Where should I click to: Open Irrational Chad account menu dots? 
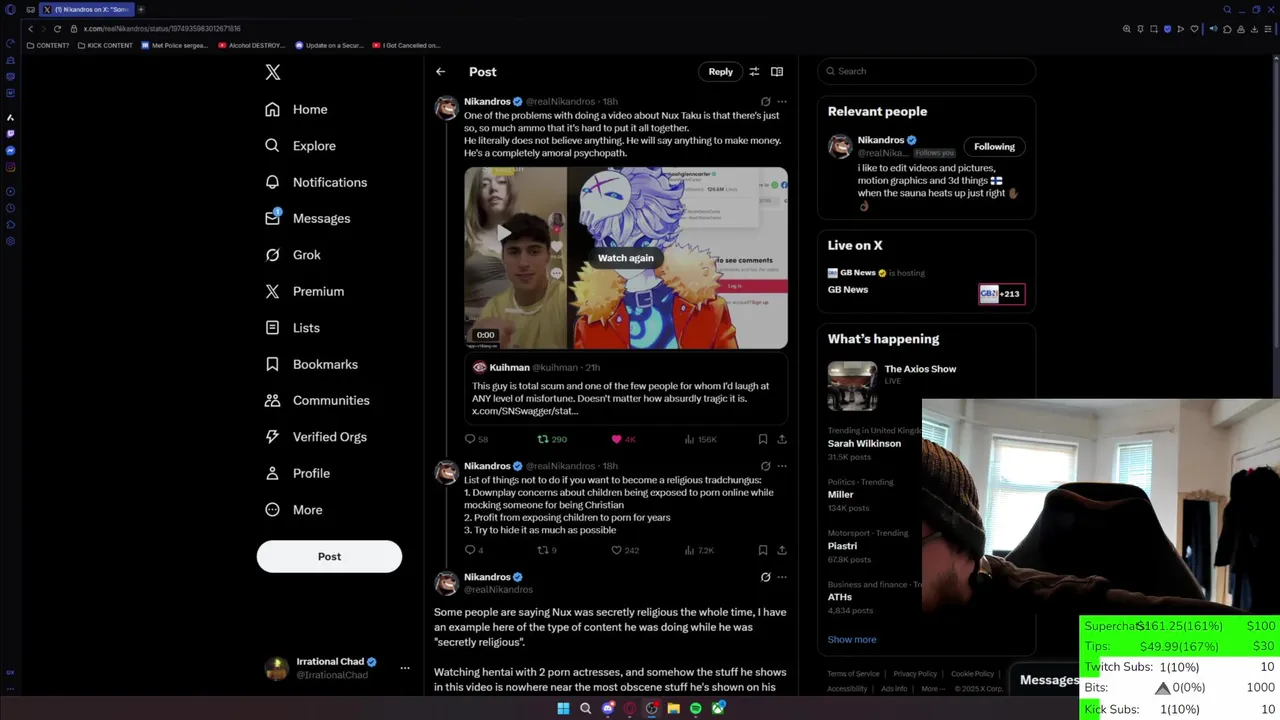click(405, 668)
